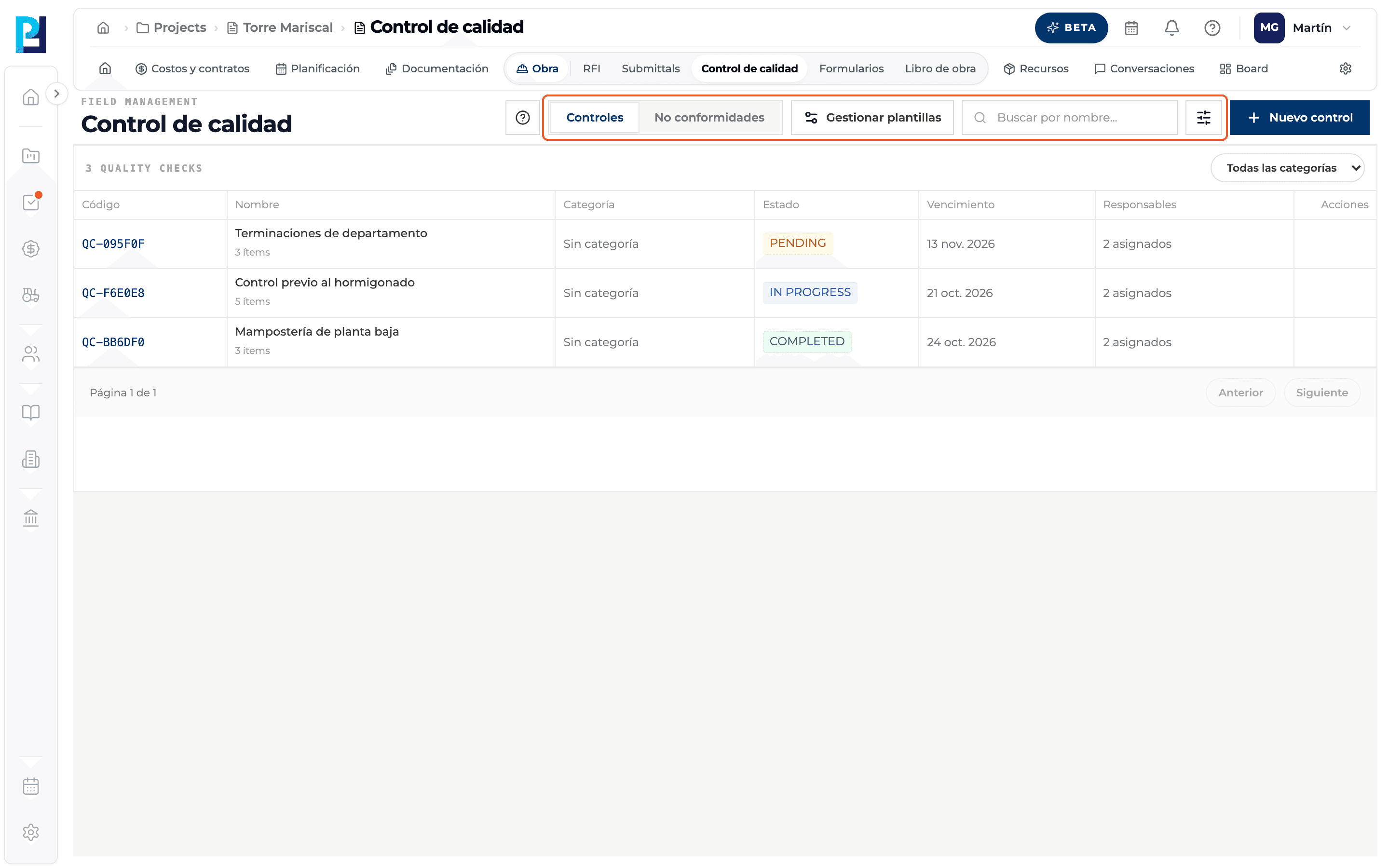The height and width of the screenshot is (868, 1389).
Task: Switch to RFI tab
Action: (x=591, y=68)
